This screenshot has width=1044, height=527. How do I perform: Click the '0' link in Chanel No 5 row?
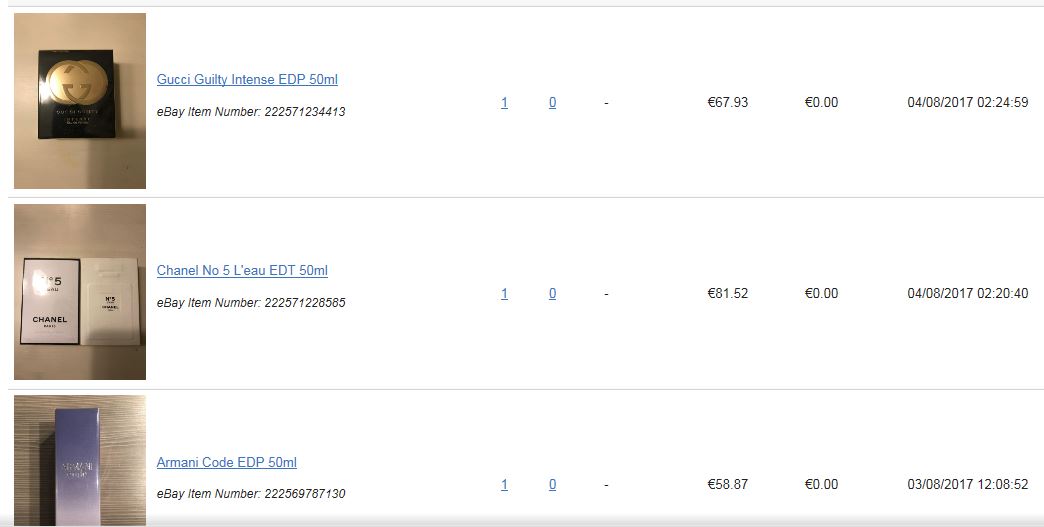553,293
